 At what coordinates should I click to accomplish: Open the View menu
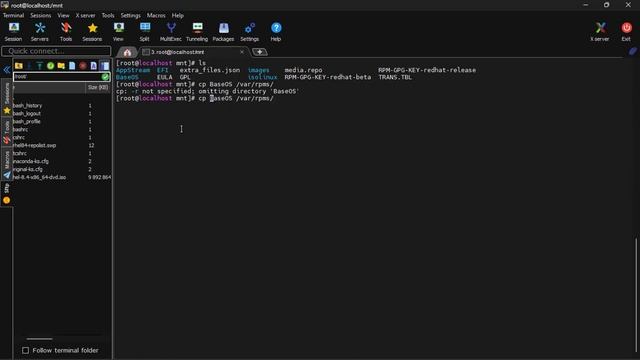[x=63, y=16]
